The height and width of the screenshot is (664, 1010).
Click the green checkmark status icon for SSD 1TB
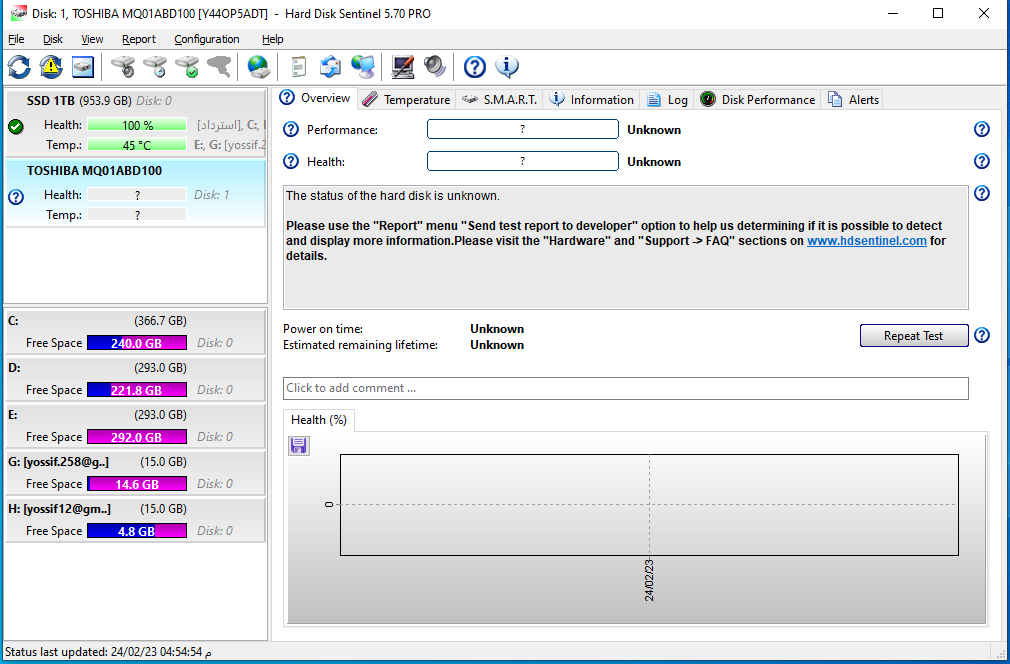tap(16, 126)
